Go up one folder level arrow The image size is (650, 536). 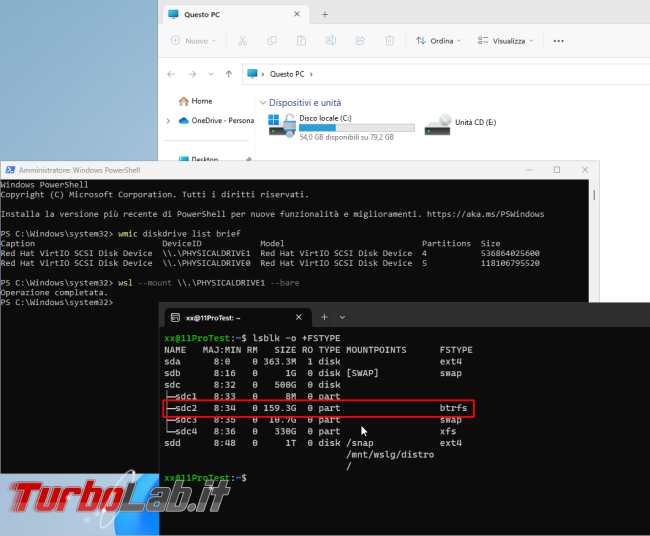click(229, 74)
